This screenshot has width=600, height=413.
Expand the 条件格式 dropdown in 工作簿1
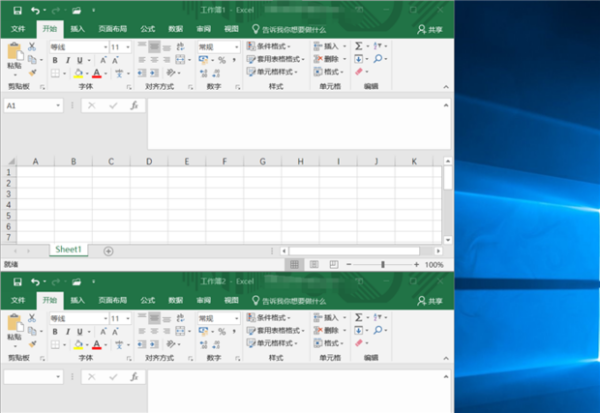pyautogui.click(x=298, y=47)
